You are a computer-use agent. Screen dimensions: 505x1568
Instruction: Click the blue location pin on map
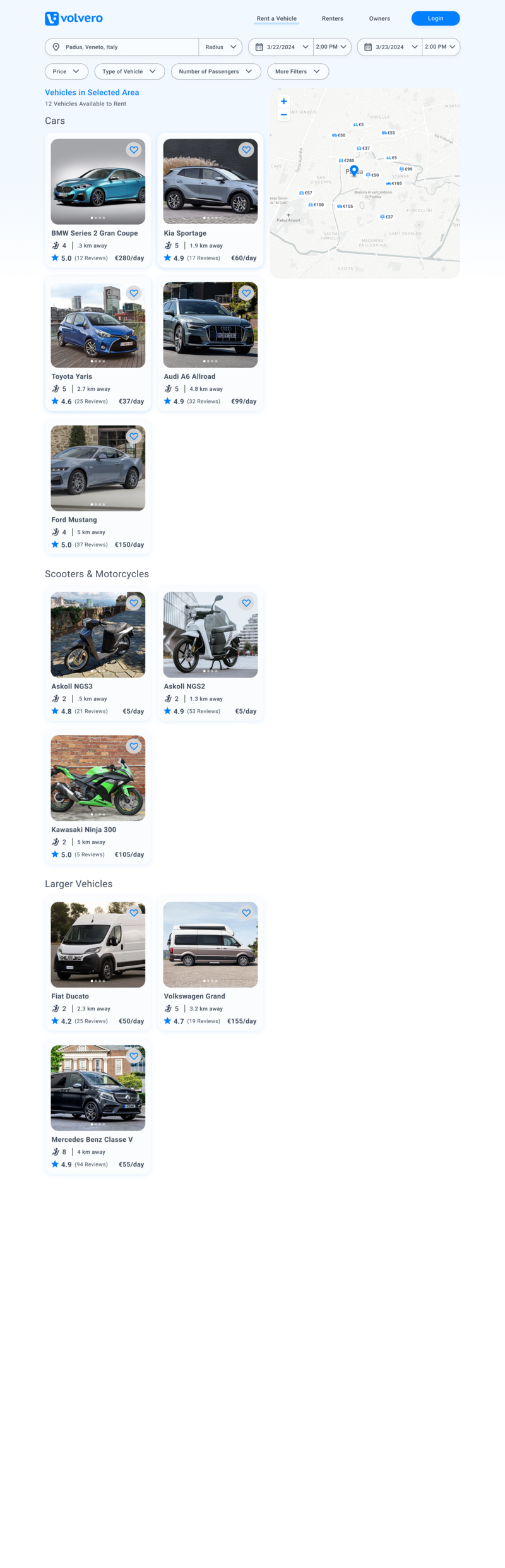[354, 171]
